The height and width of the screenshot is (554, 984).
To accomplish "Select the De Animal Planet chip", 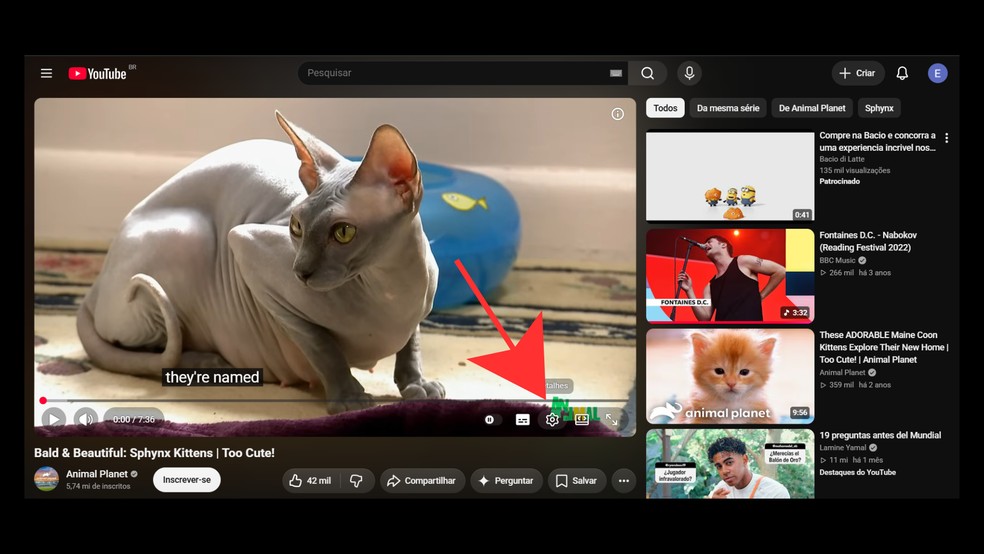I will tap(812, 108).
